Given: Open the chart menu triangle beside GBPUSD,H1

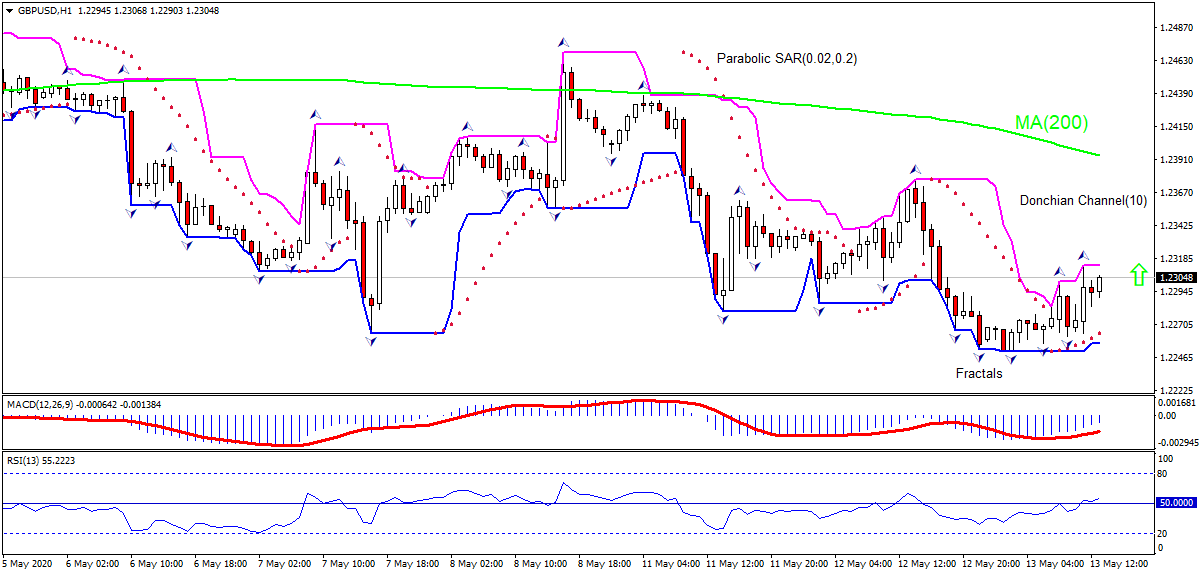Looking at the screenshot, I should click(9, 10).
